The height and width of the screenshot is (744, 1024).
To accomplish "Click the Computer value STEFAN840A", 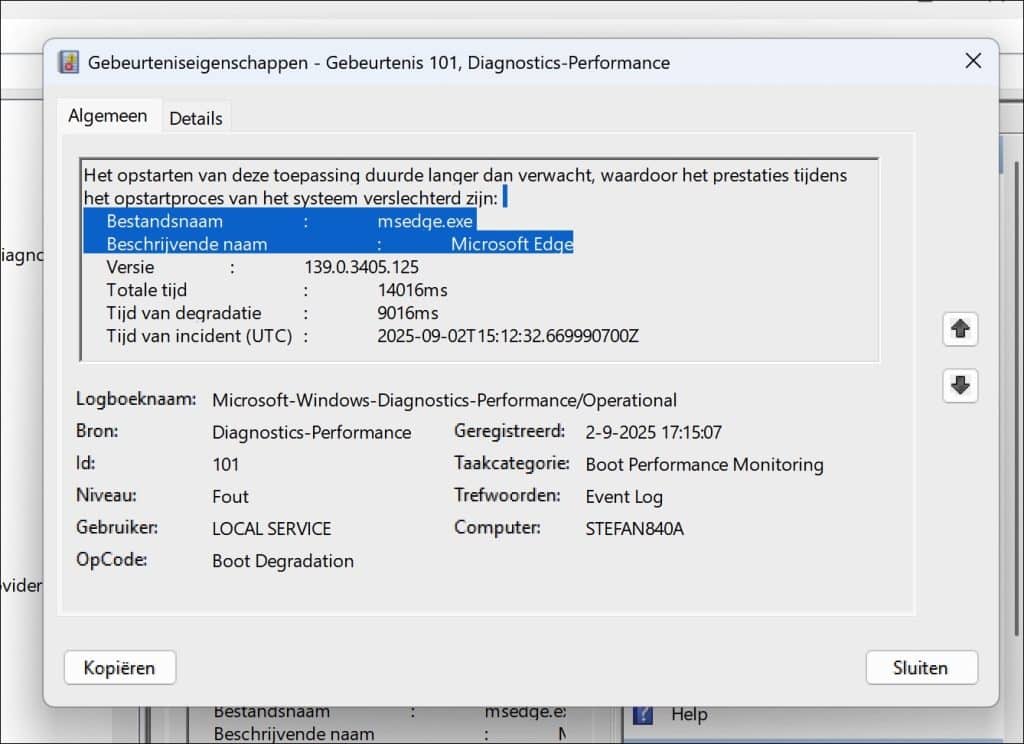I will coord(634,528).
